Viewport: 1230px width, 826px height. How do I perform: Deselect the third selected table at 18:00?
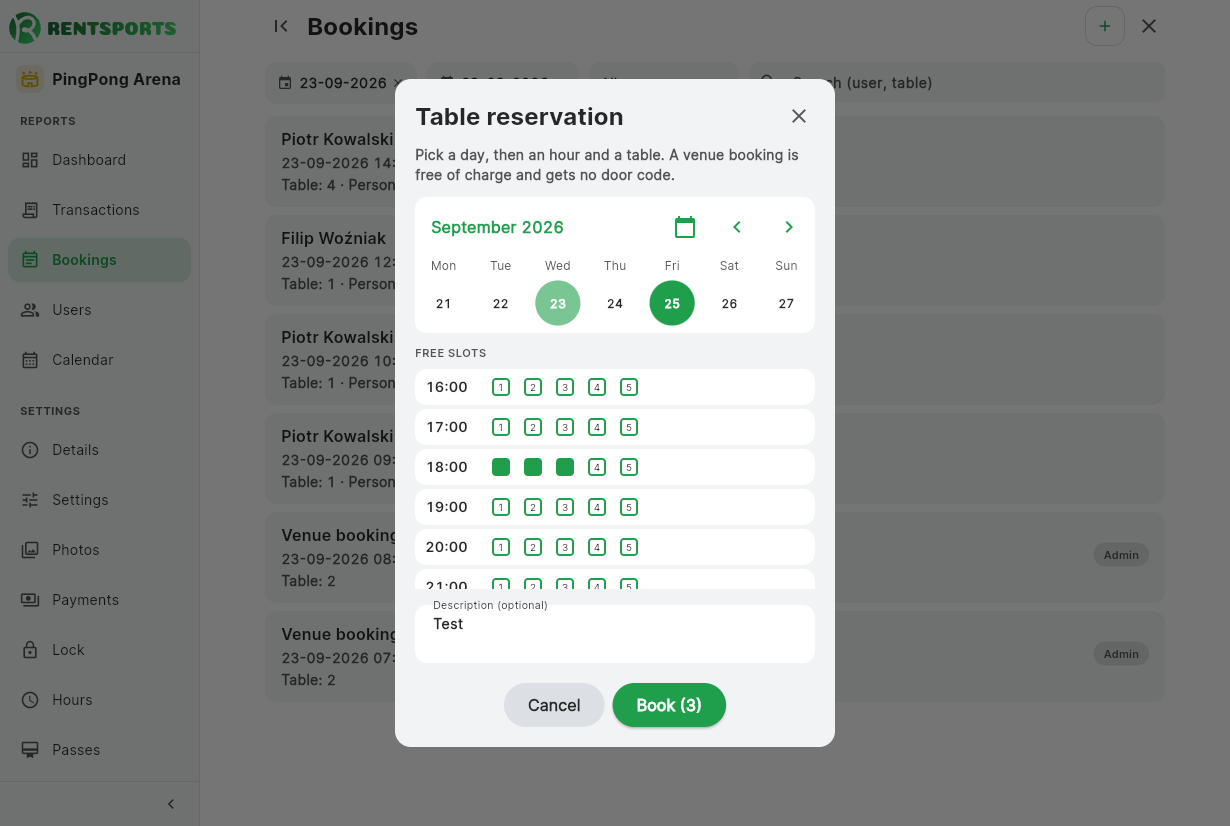pos(565,467)
